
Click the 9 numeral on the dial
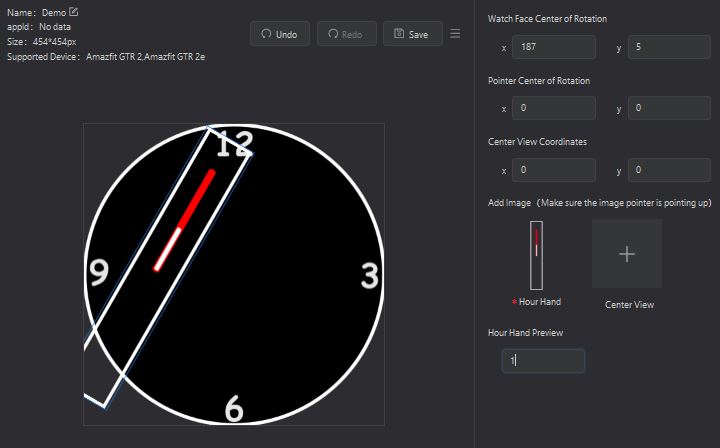[x=99, y=272]
